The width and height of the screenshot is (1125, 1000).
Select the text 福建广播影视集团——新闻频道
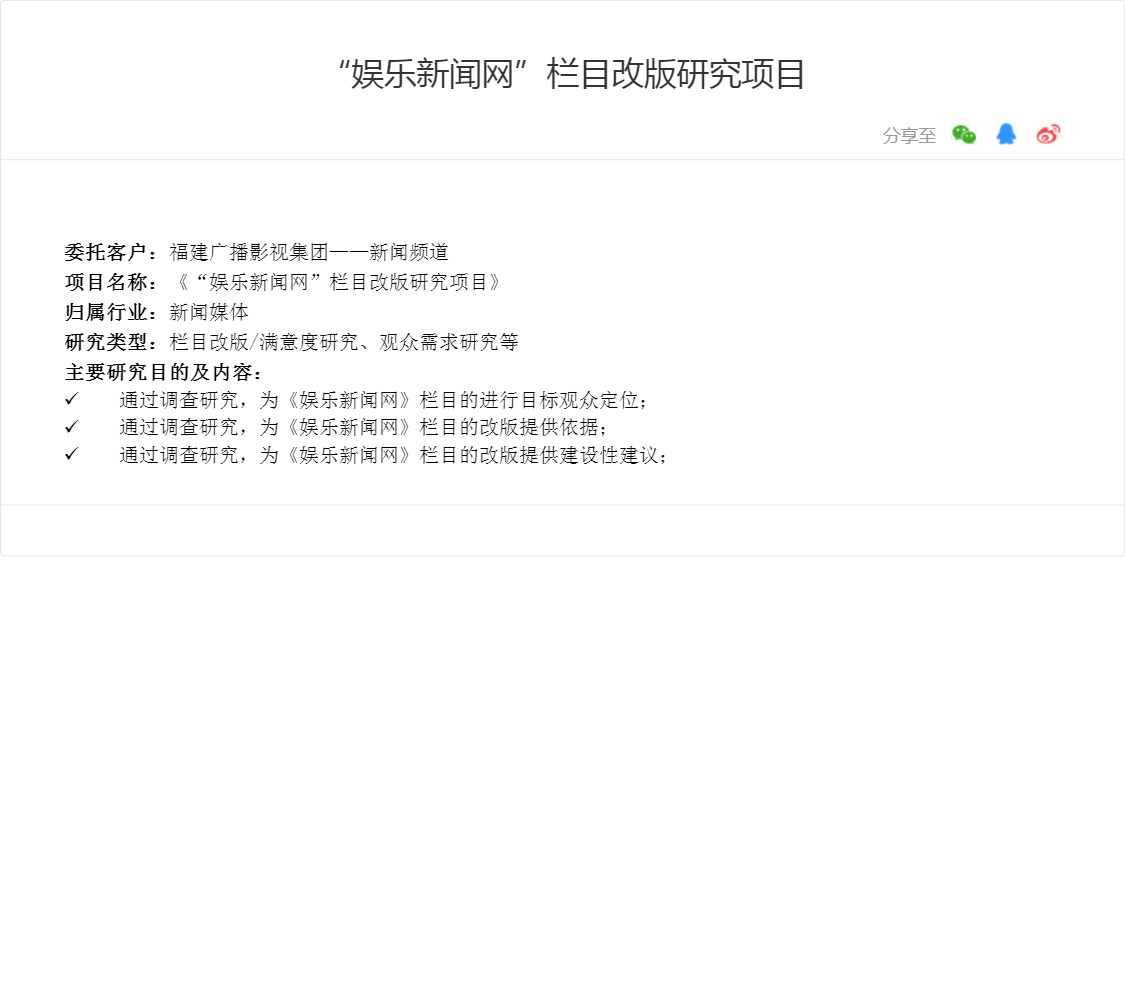(x=309, y=252)
